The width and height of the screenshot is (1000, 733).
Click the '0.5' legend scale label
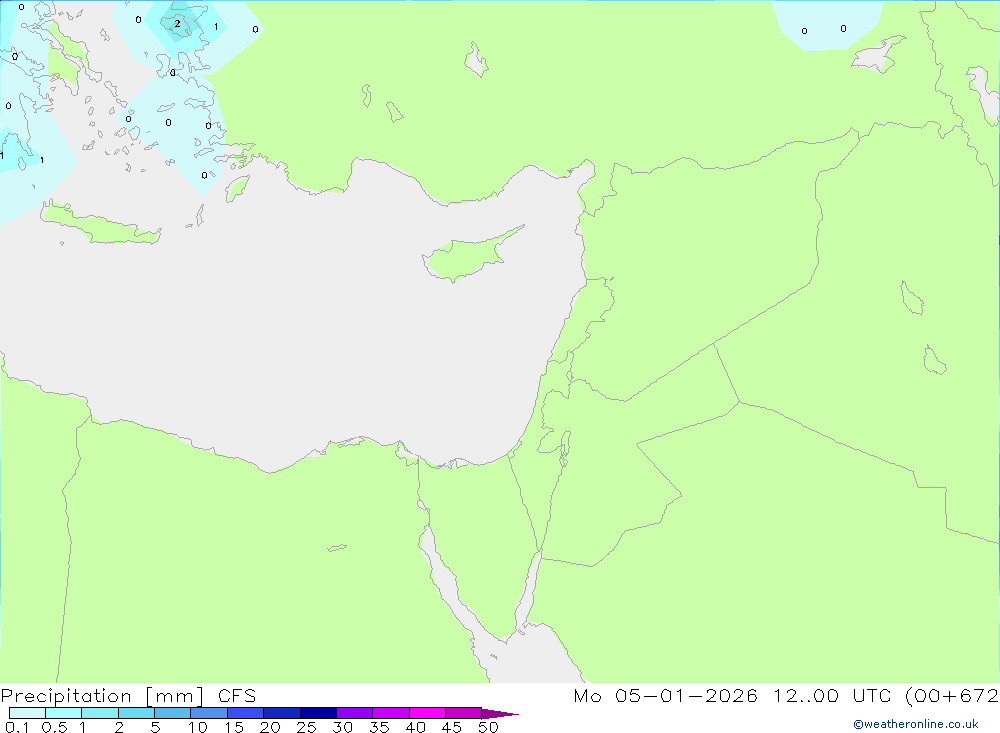[x=54, y=727]
